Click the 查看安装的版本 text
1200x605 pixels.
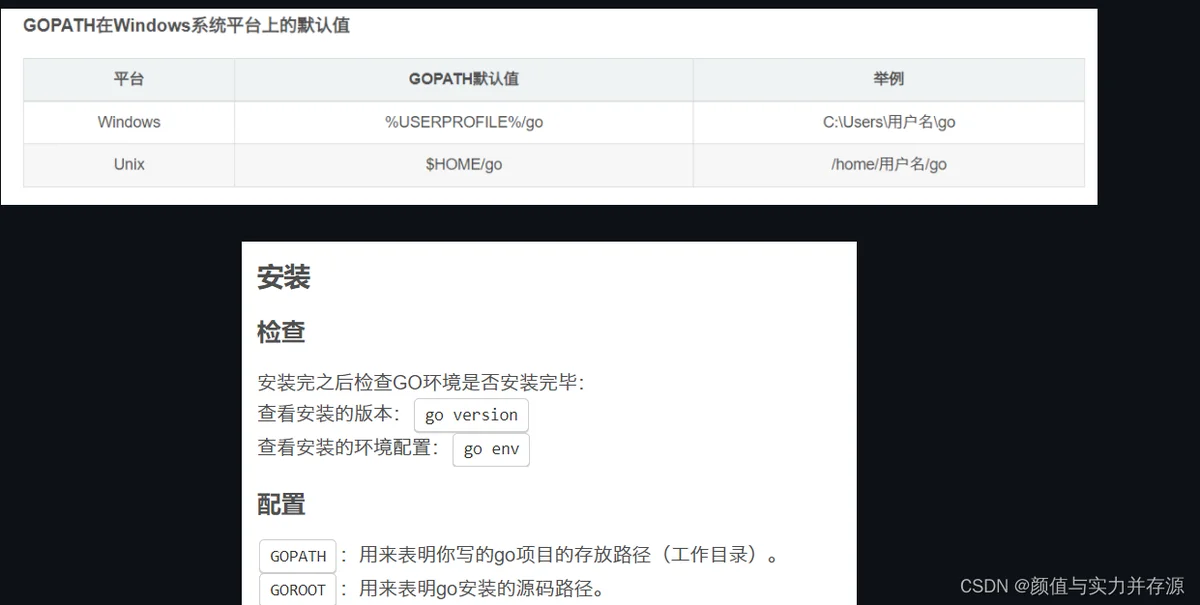point(329,414)
